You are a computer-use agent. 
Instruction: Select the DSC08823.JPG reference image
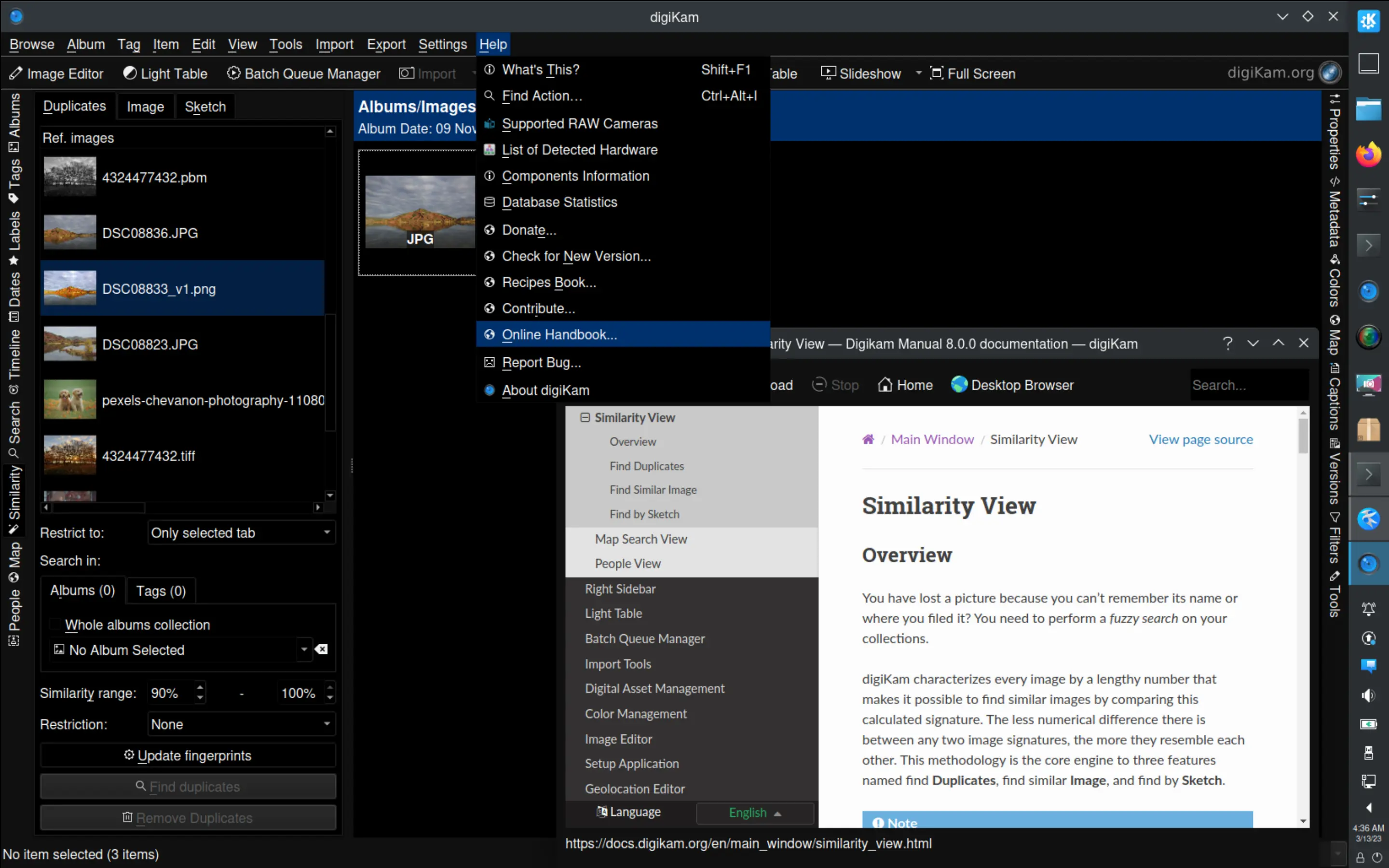(149, 344)
